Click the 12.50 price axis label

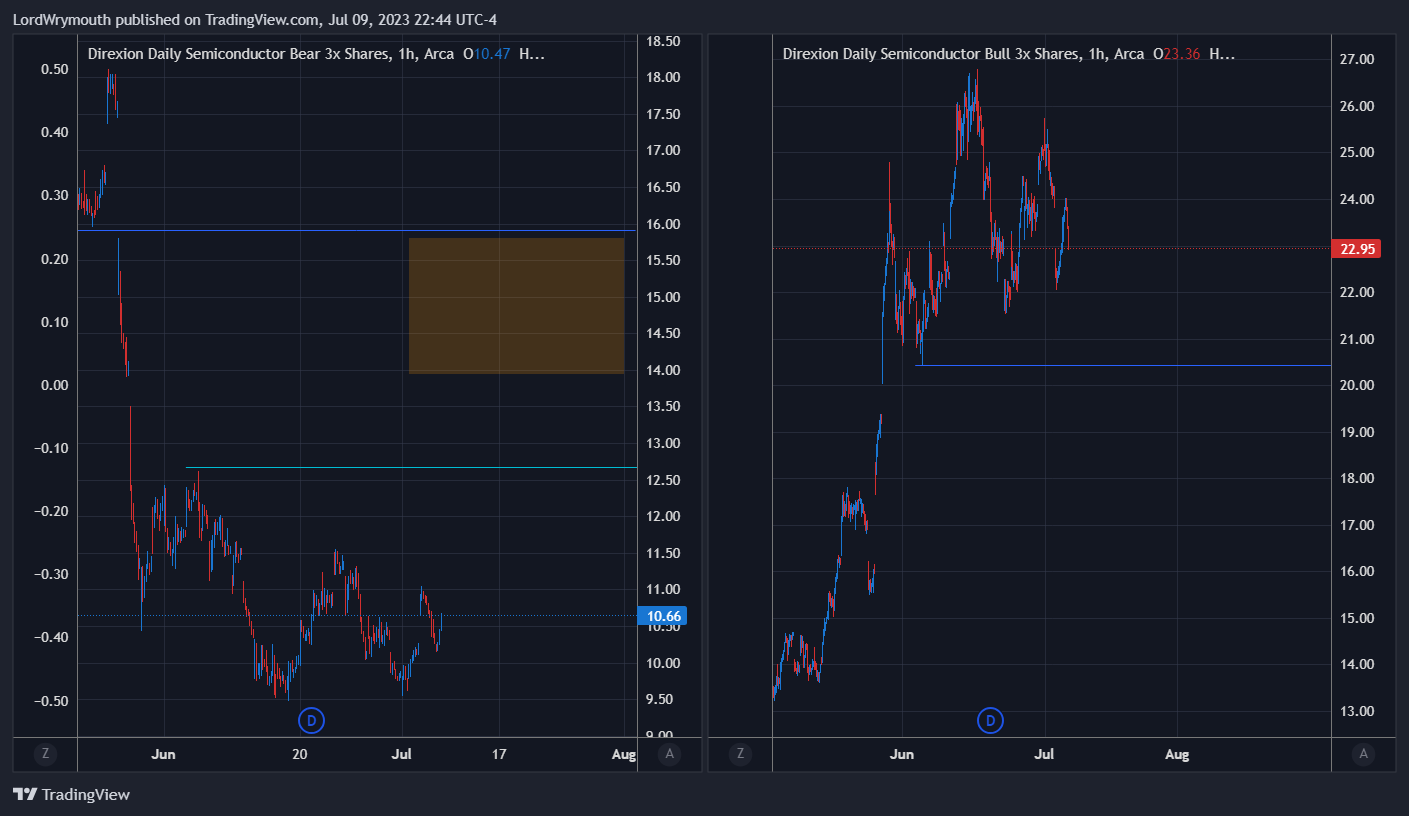tap(664, 480)
